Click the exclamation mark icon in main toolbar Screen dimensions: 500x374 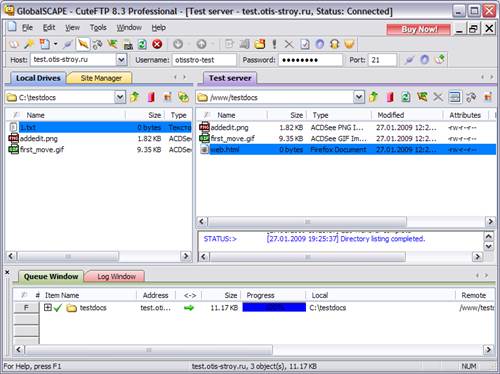click(x=274, y=44)
